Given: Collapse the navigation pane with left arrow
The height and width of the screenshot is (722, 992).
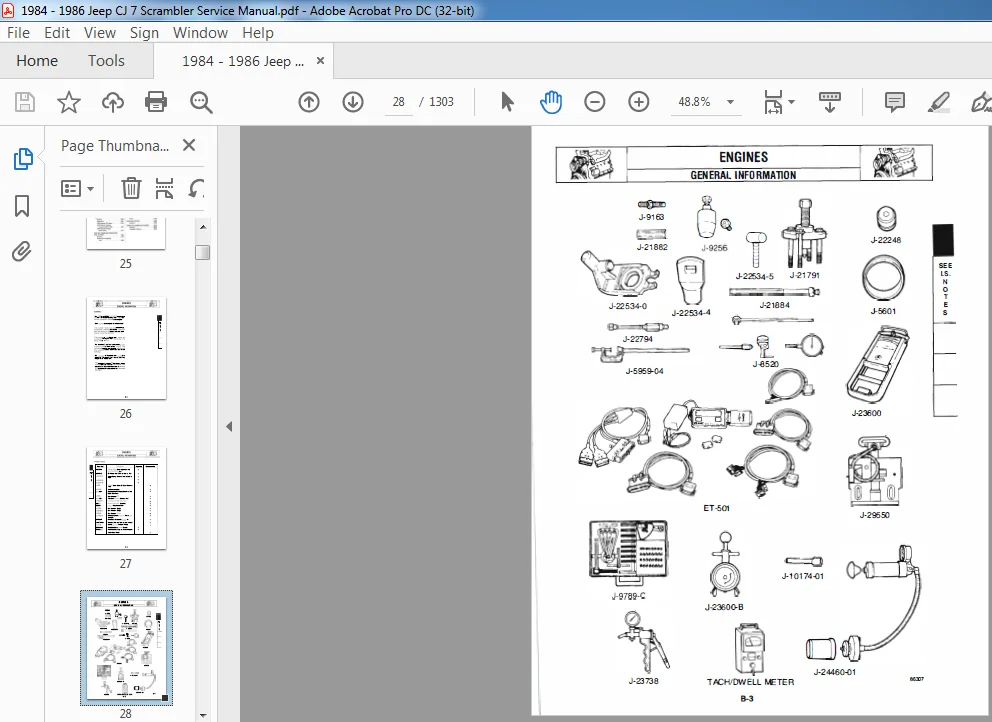Looking at the screenshot, I should pyautogui.click(x=229, y=426).
